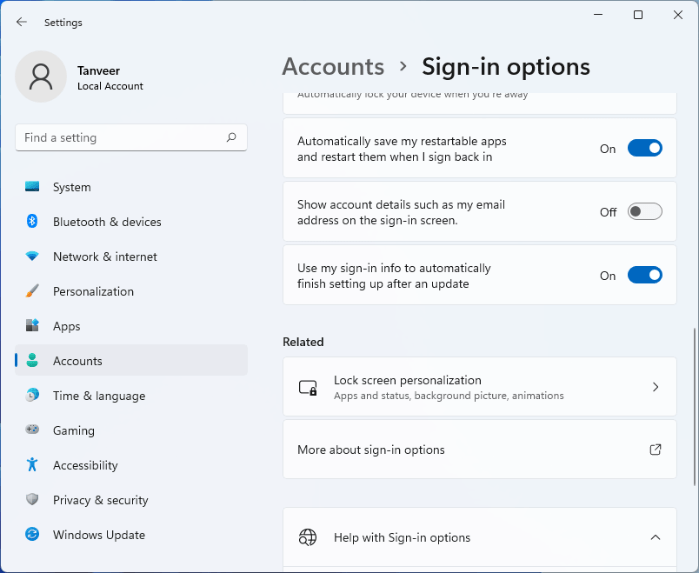This screenshot has height=573, width=699.
Task: Click the Gaming controller icon
Action: (33, 430)
